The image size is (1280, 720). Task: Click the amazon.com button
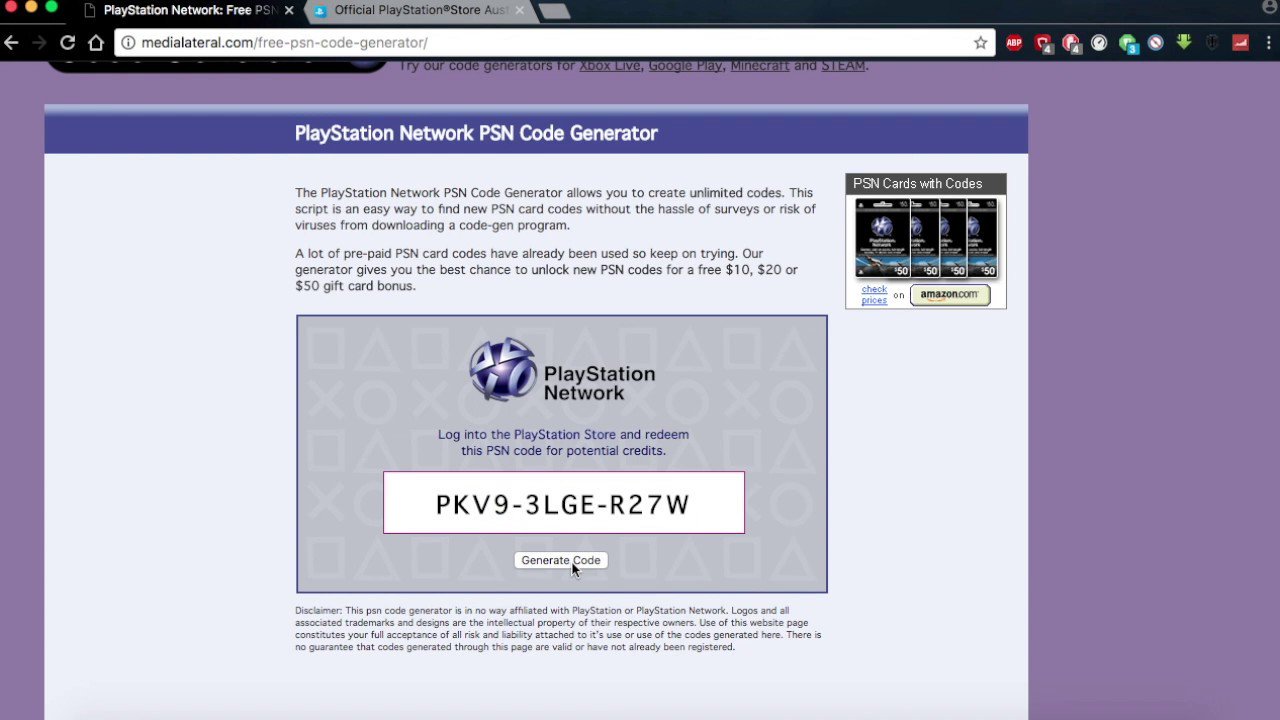pyautogui.click(x=950, y=294)
